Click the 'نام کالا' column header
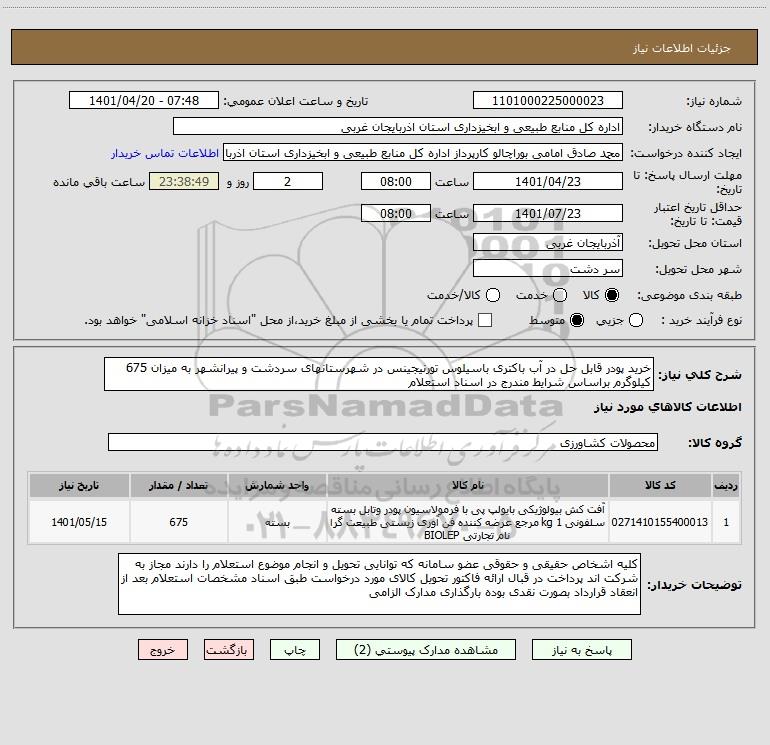770x745 pixels. coord(468,485)
